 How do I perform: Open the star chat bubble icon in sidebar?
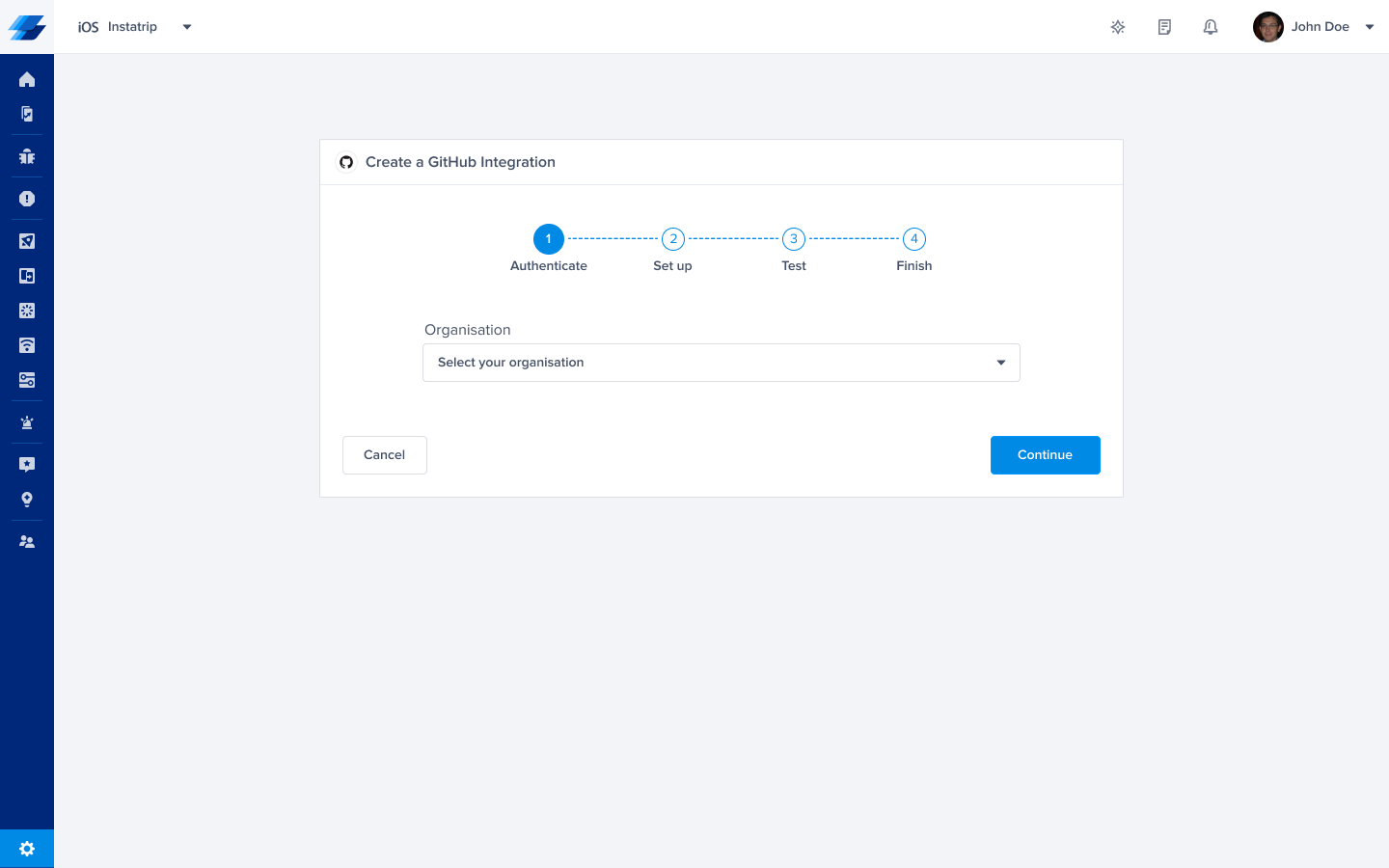click(x=27, y=465)
